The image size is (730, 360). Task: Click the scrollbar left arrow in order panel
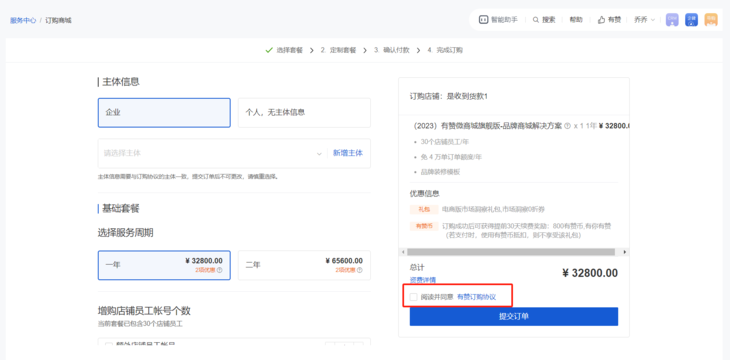(403, 252)
